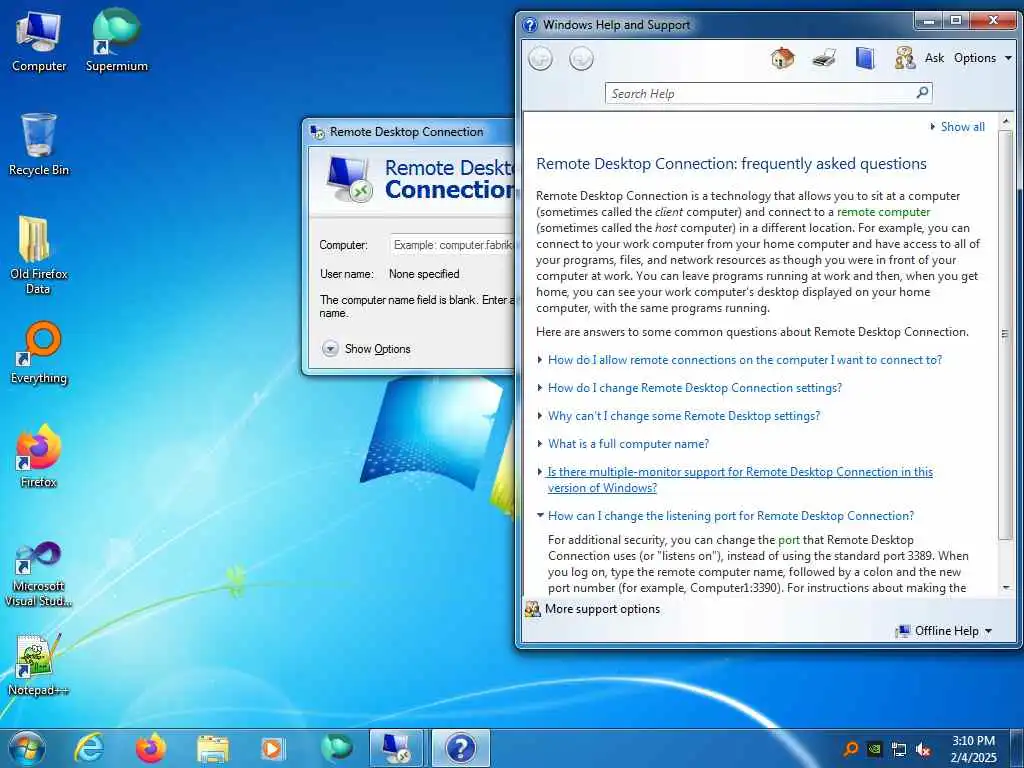Launch Firefox from the taskbar

(x=151, y=748)
